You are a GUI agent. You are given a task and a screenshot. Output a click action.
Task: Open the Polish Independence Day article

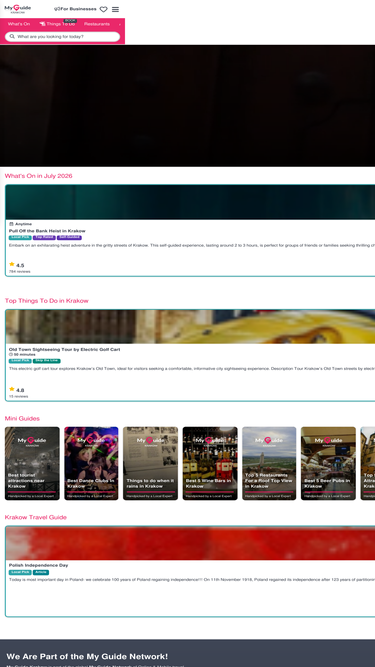(x=38, y=565)
